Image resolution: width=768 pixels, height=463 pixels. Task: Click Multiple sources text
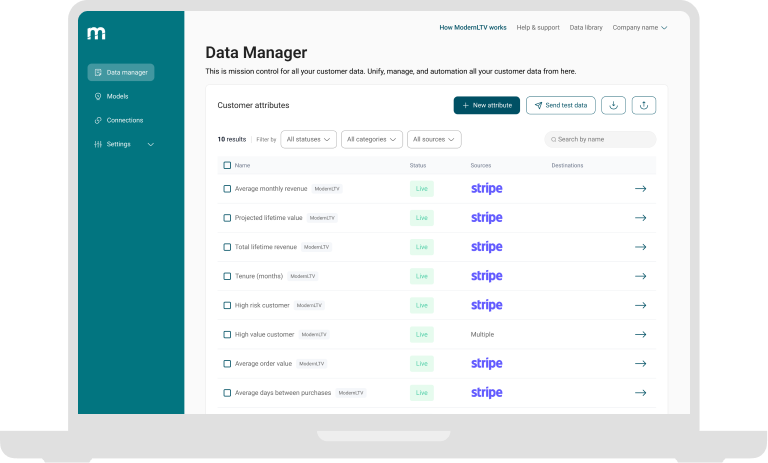point(482,335)
